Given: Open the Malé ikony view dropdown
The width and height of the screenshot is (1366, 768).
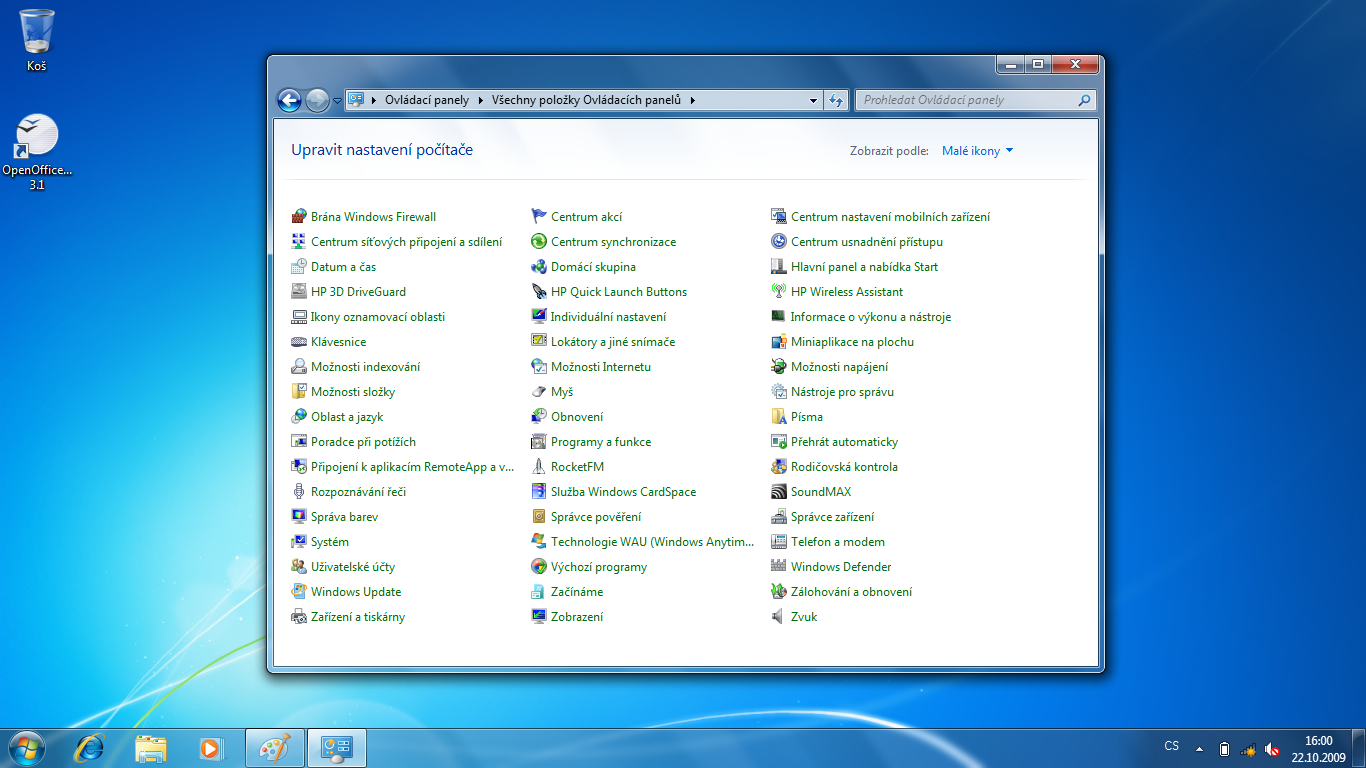Looking at the screenshot, I should tap(977, 151).
